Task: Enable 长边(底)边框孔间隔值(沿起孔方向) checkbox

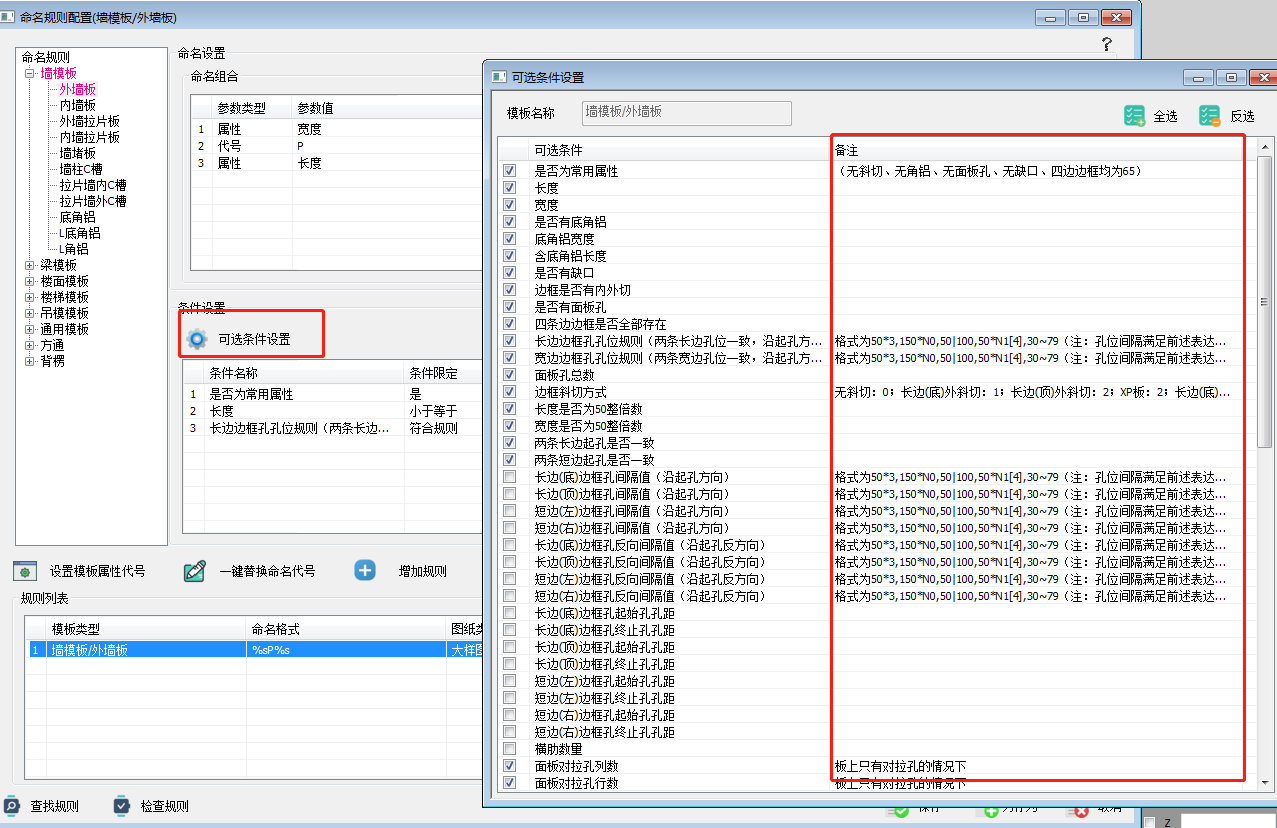Action: [510, 477]
